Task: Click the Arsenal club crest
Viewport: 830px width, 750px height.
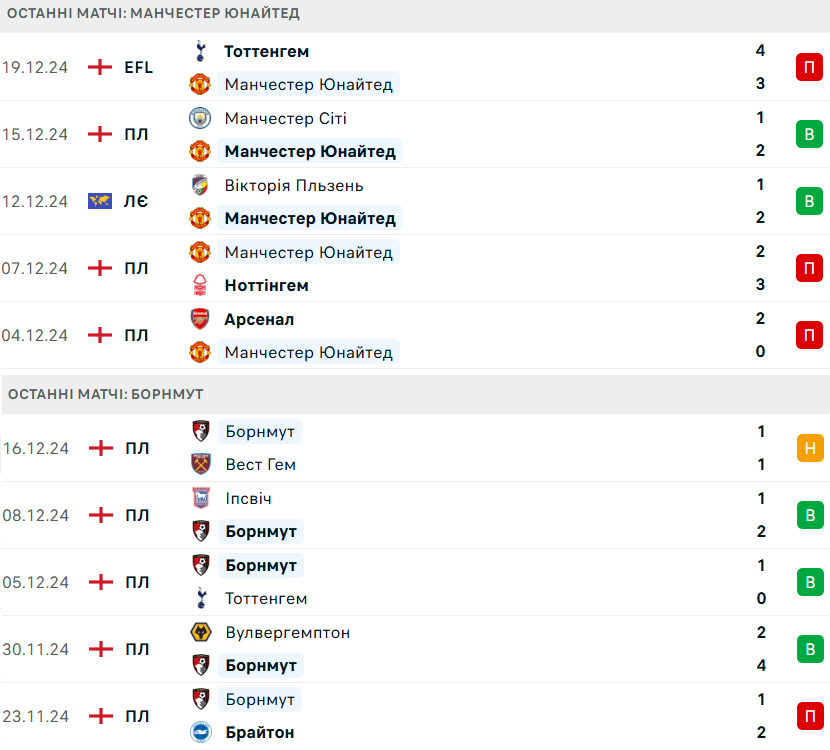Action: (200, 319)
